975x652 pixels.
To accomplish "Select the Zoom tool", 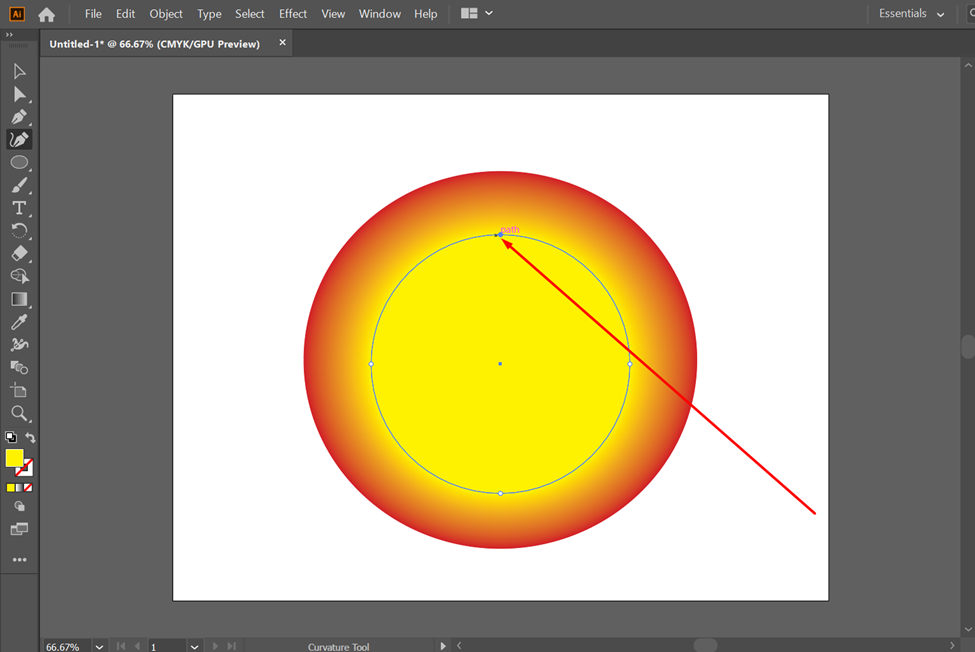I will point(19,413).
